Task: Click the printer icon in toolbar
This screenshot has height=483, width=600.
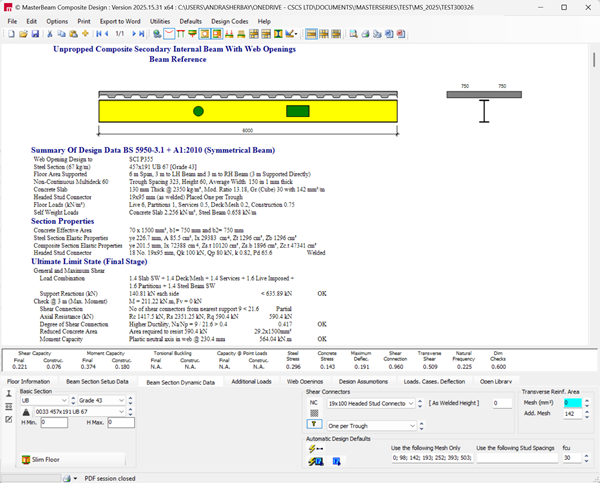Action: [365, 34]
